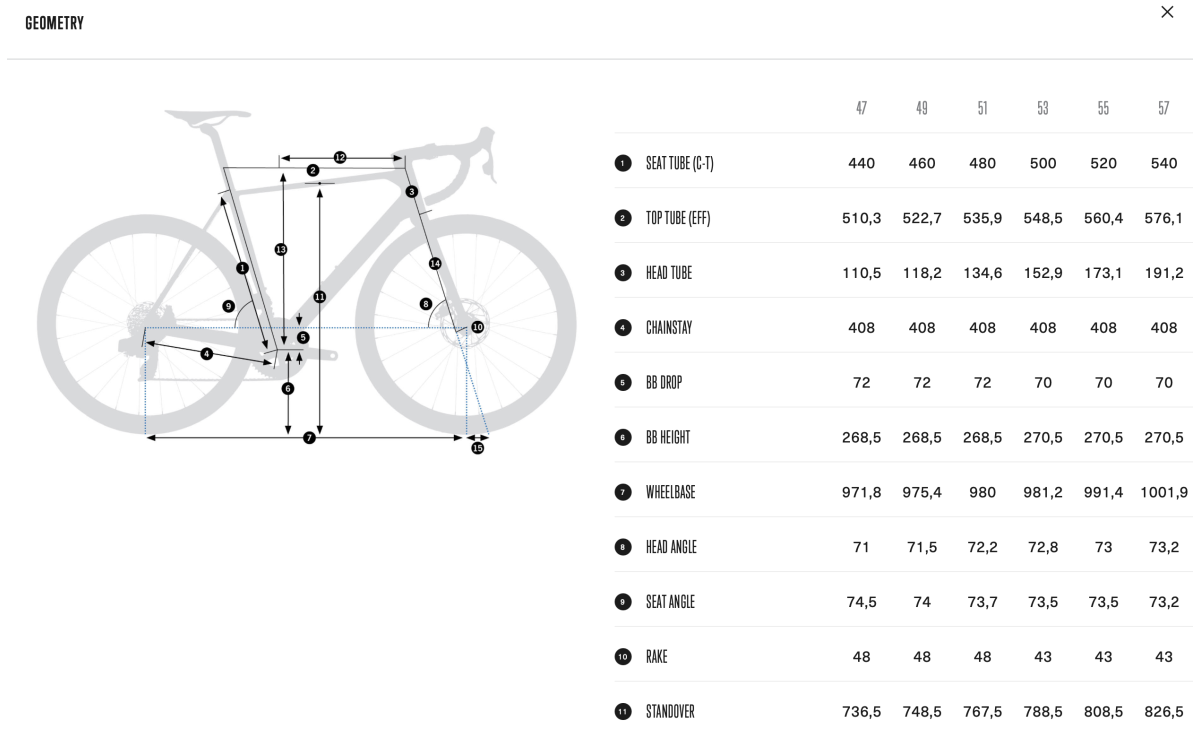This screenshot has height=729, width=1200.
Task: Click the number 1 Seat Tube row marker
Action: click(x=623, y=163)
